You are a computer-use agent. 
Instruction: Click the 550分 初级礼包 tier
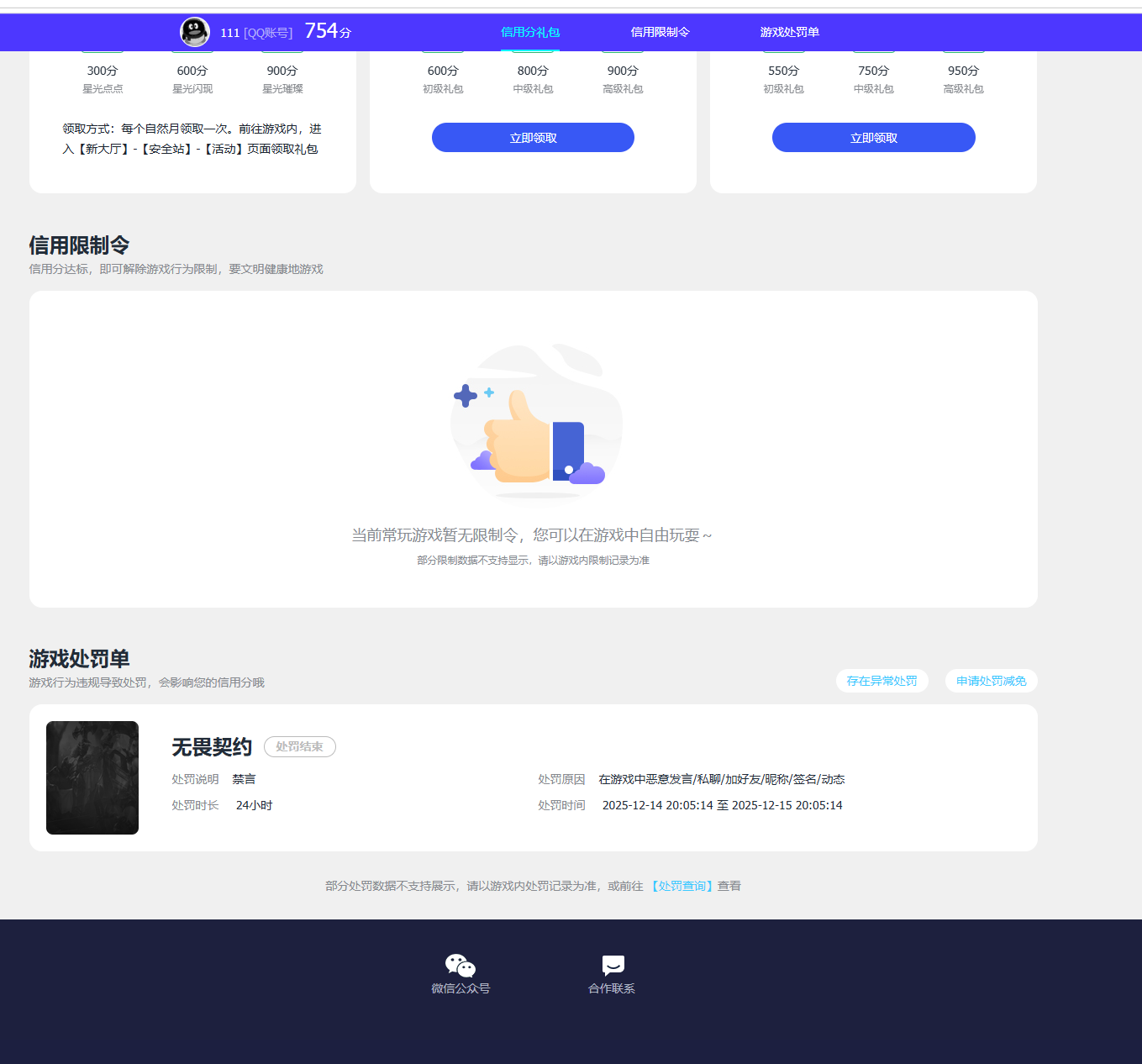click(784, 79)
